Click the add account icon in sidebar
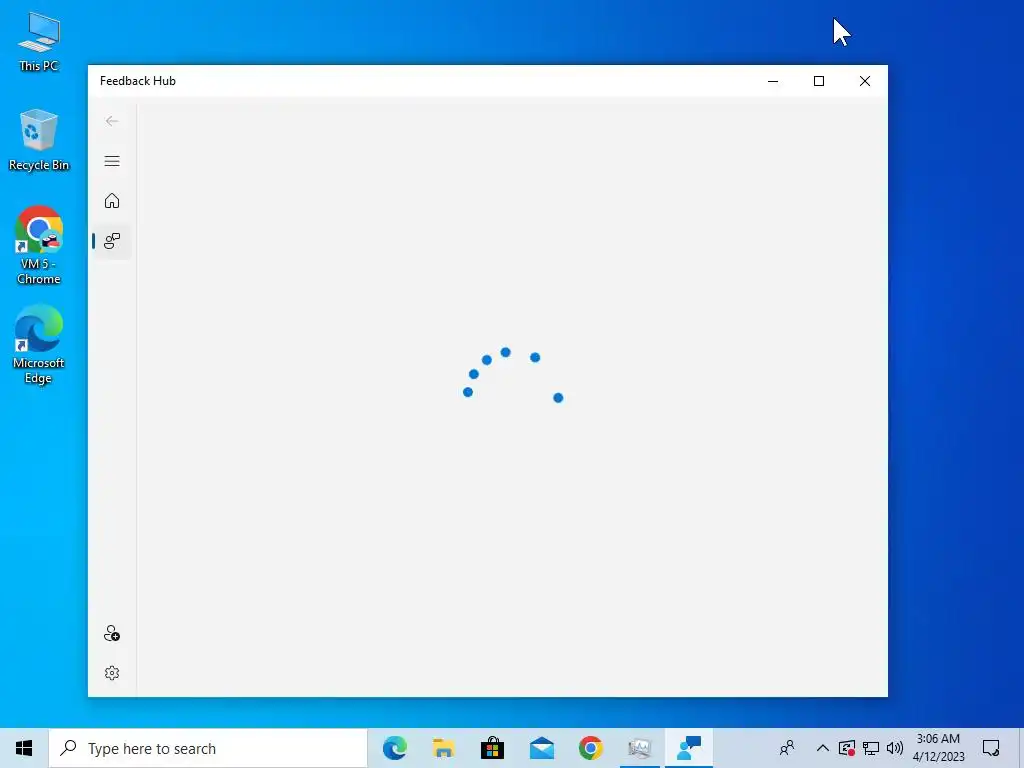1024x768 pixels. point(112,633)
